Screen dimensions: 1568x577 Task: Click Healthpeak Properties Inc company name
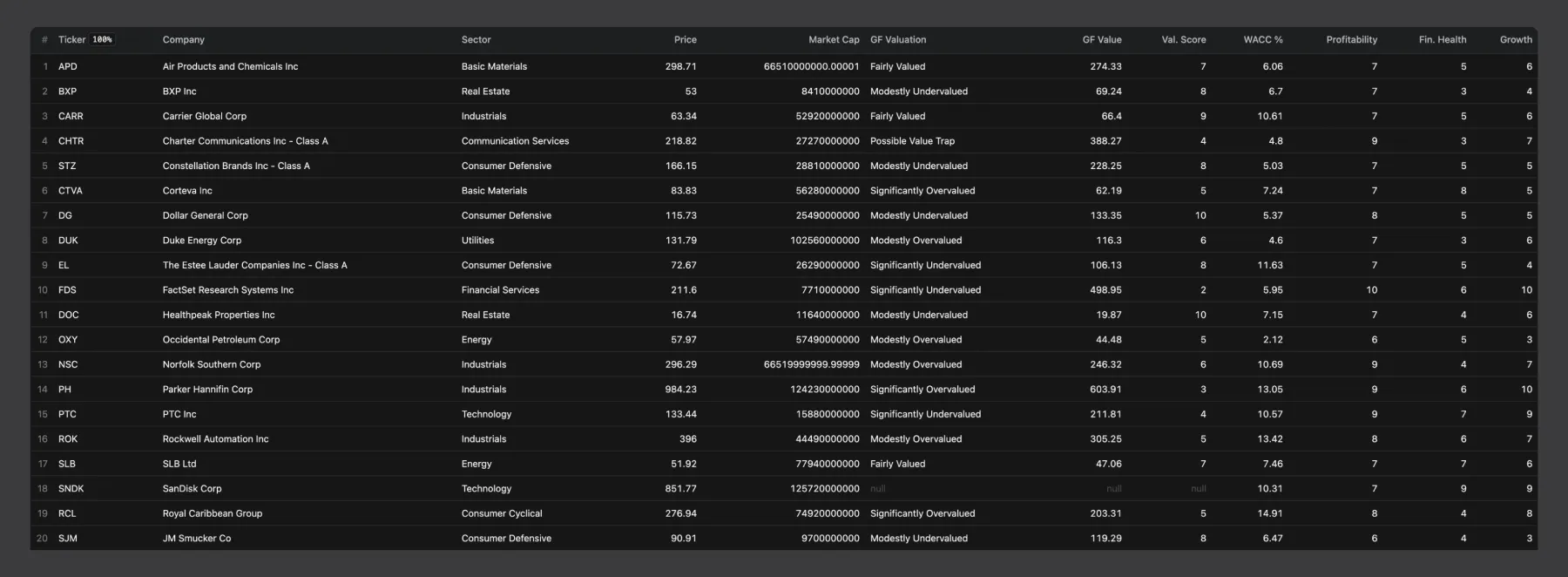pyautogui.click(x=219, y=315)
